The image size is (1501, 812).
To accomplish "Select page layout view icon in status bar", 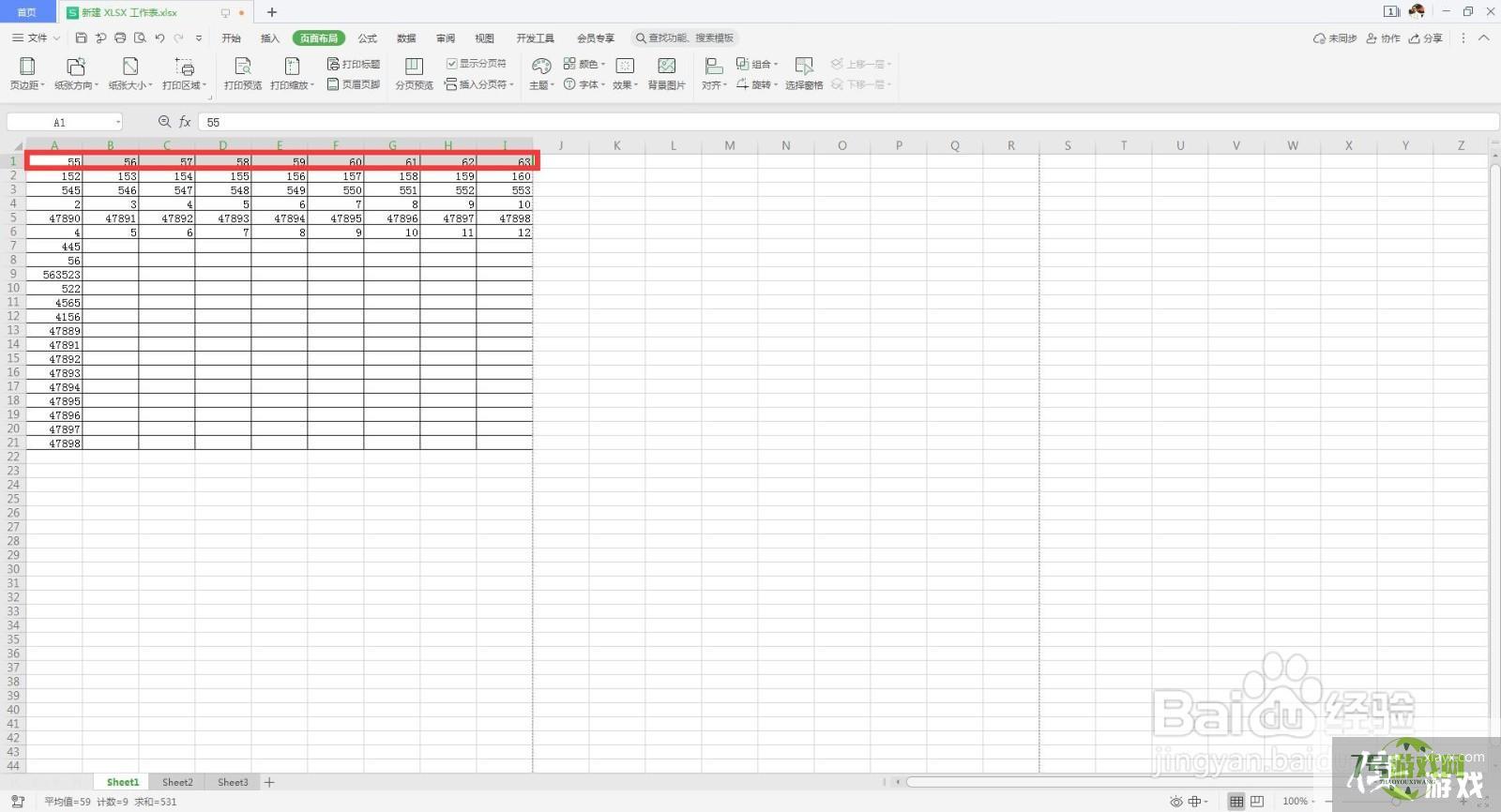I will pos(1257,802).
